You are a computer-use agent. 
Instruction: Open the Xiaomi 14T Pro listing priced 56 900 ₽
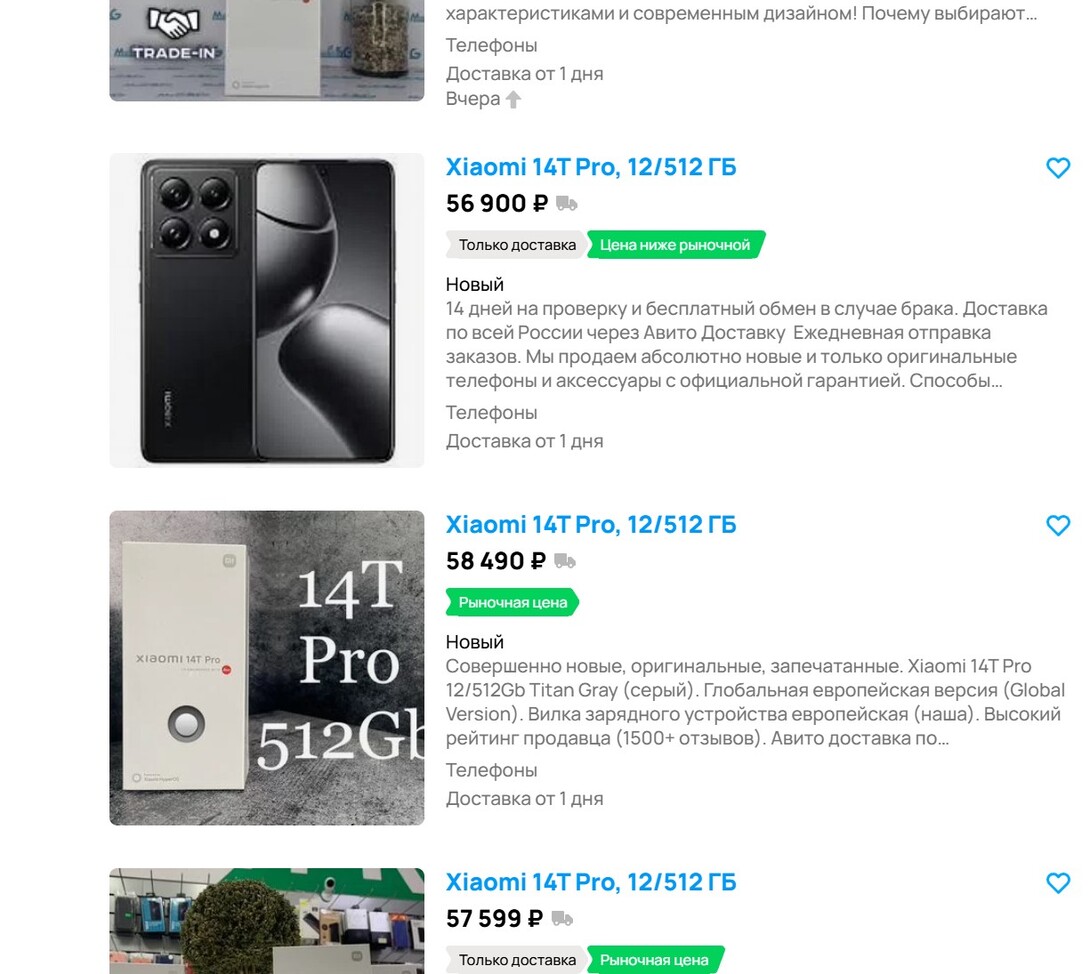click(590, 167)
